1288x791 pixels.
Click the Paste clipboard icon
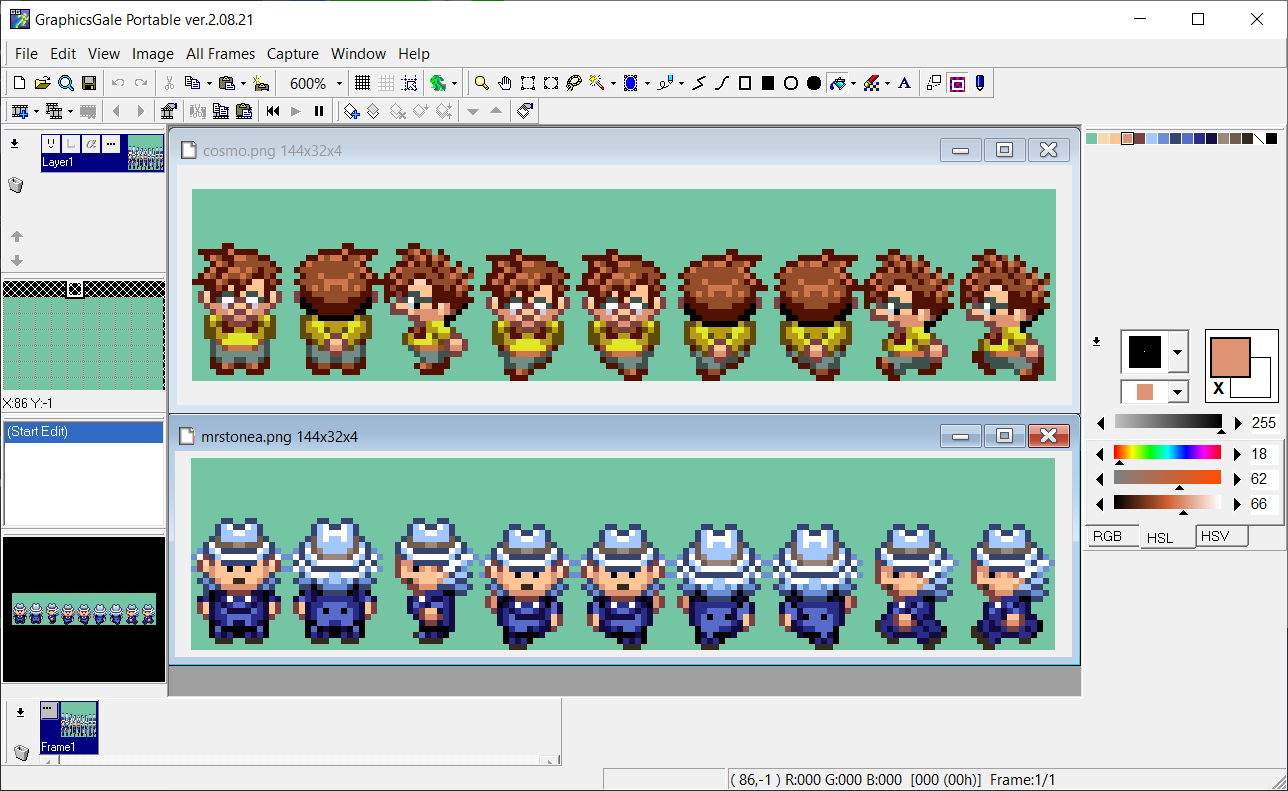226,83
